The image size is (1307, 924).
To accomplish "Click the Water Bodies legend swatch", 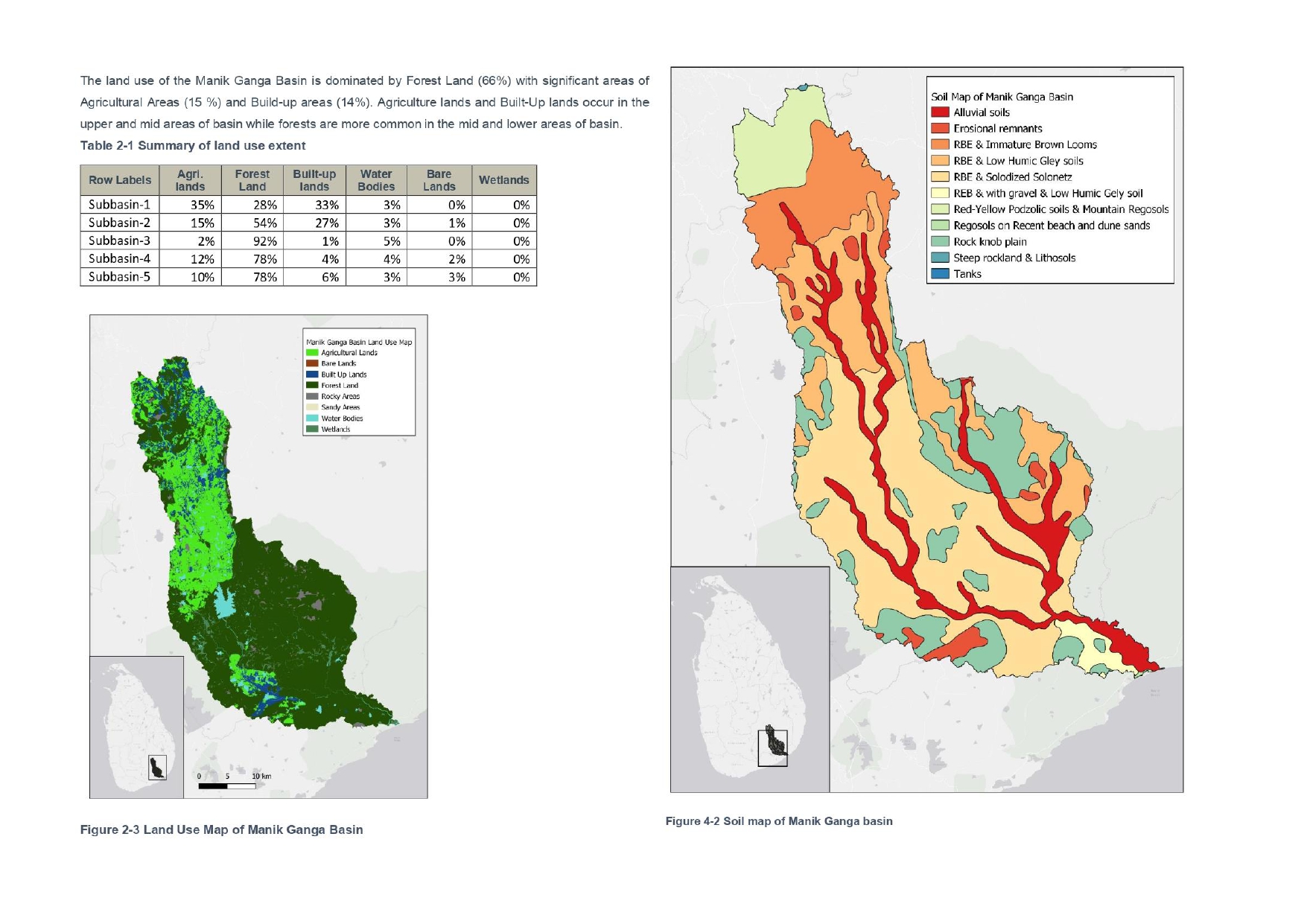I will point(312,418).
